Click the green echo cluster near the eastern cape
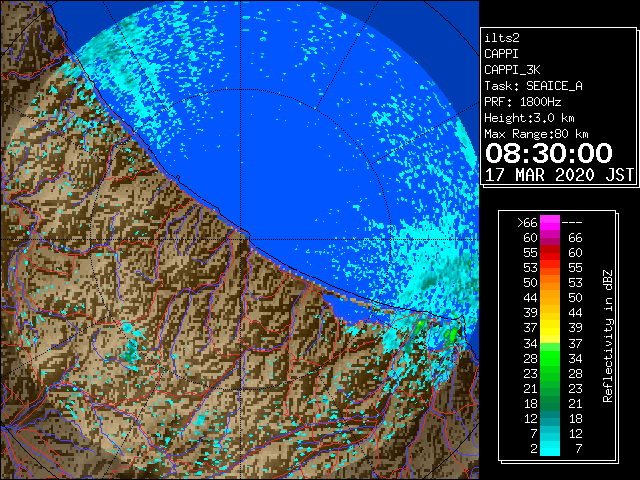Image resolution: width=640 pixels, height=480 pixels. click(451, 336)
